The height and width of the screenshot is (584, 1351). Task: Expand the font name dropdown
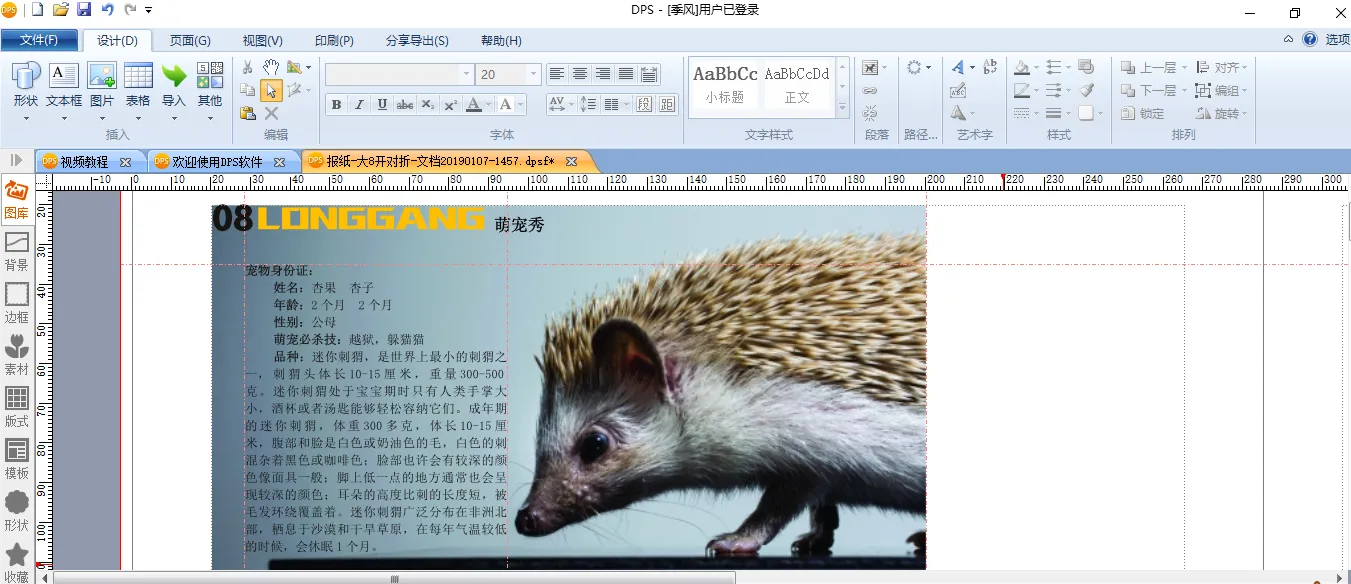pyautogui.click(x=466, y=75)
